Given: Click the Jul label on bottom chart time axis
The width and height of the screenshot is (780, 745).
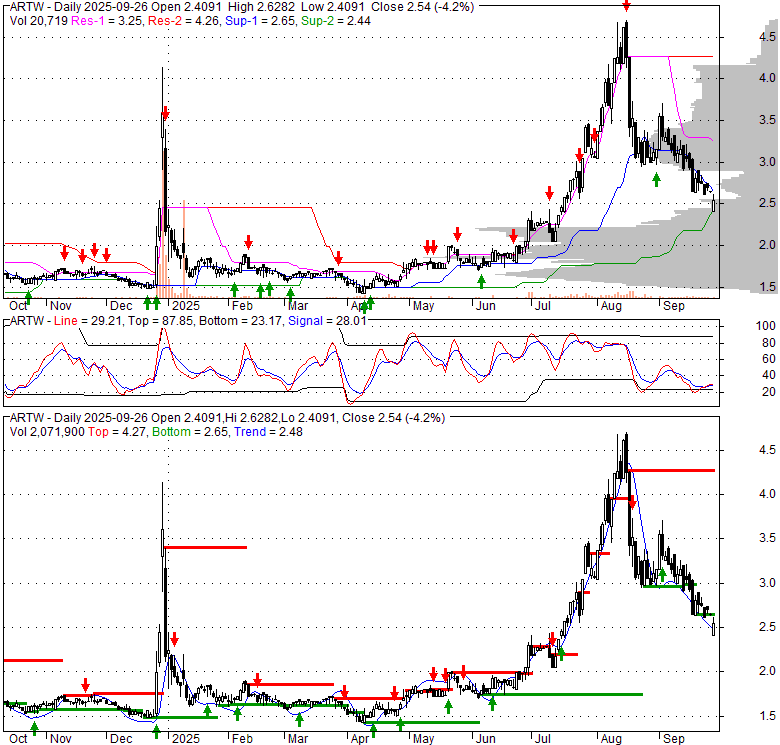Looking at the screenshot, I should point(542,739).
